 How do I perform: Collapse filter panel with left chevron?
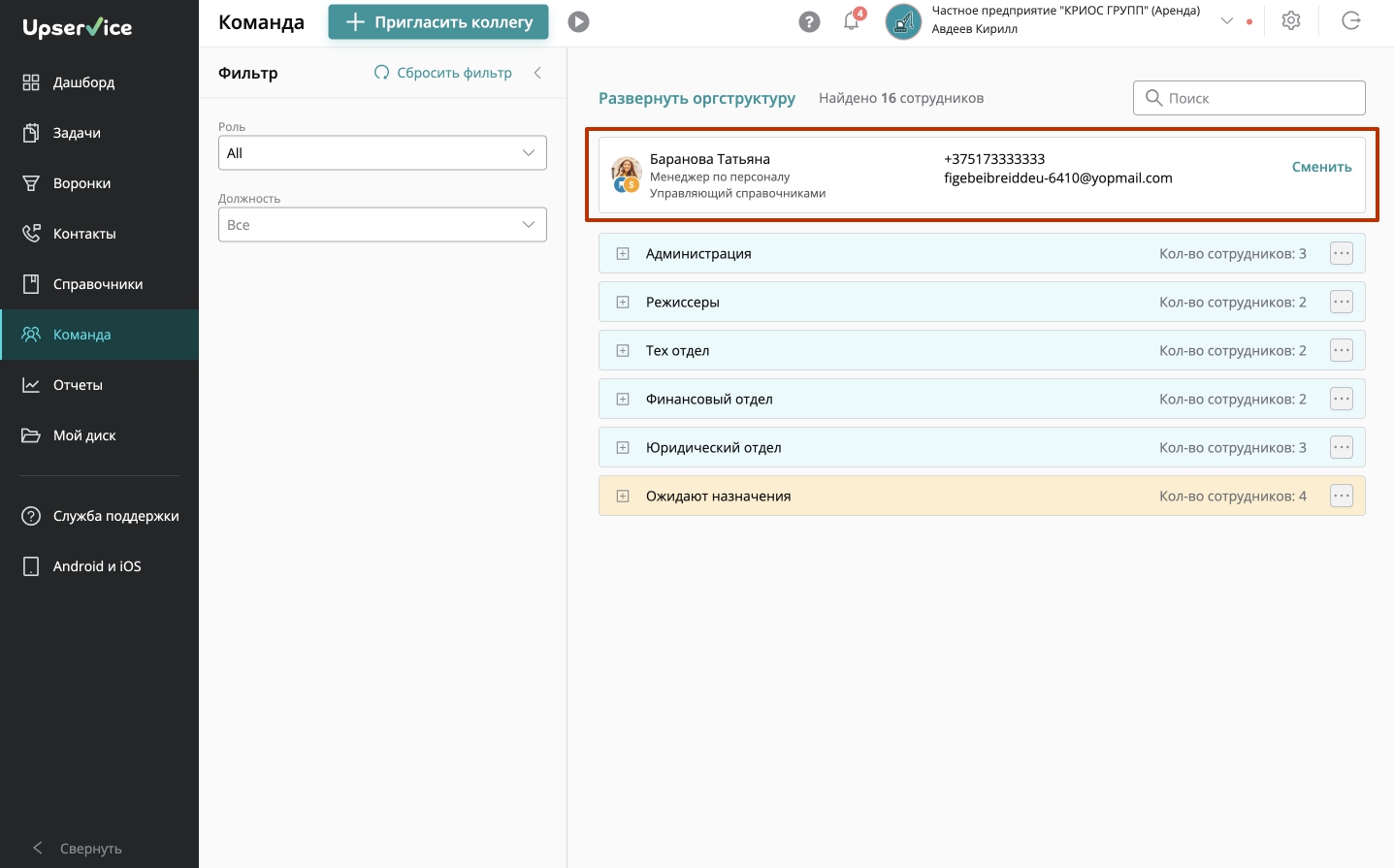click(537, 73)
